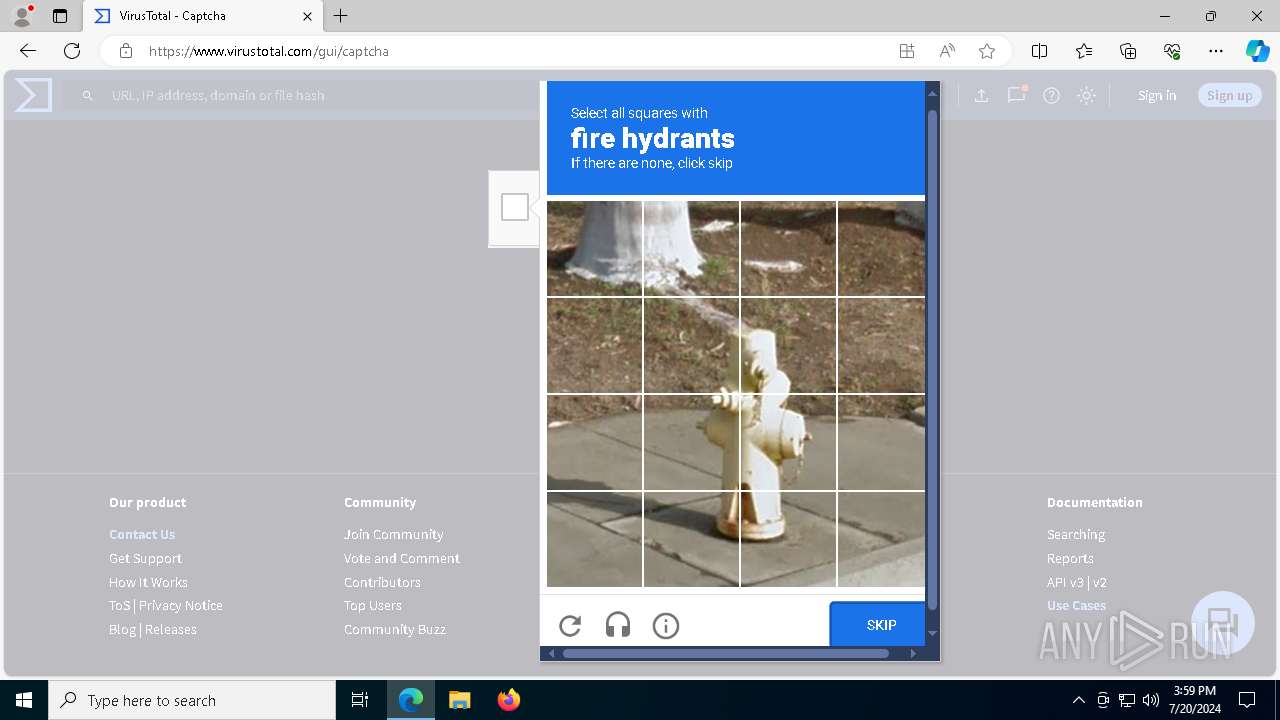The height and width of the screenshot is (720, 1280).
Task: Open the Searching documentation link
Action: 1076,534
